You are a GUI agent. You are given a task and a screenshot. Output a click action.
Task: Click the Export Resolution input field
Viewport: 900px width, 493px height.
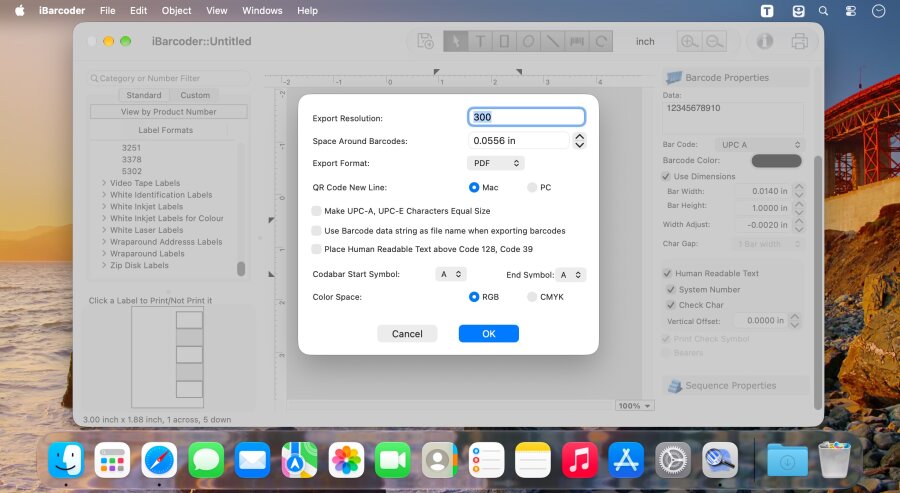click(526, 117)
